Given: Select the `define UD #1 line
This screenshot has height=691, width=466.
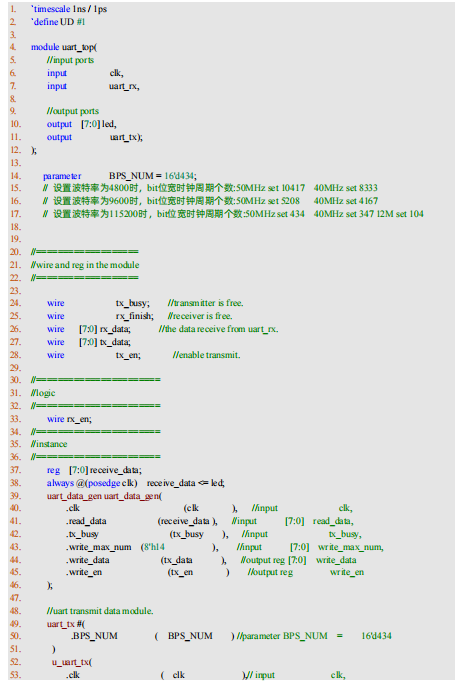Looking at the screenshot, I should click(x=58, y=22).
